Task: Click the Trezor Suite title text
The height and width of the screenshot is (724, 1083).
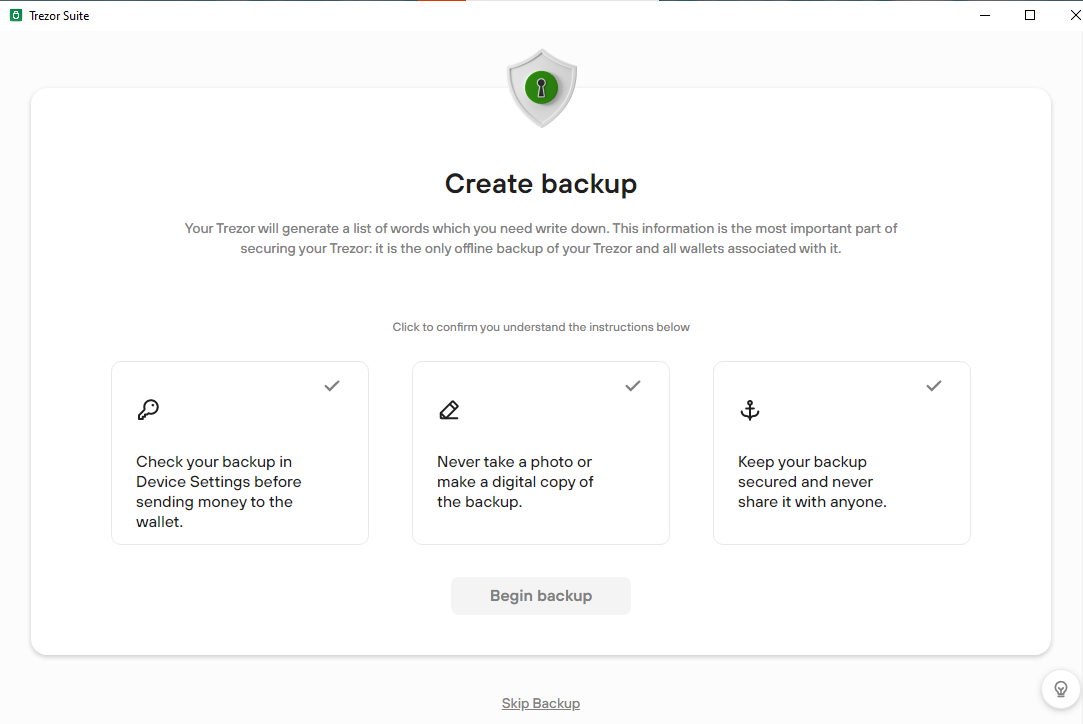Action: [x=59, y=16]
